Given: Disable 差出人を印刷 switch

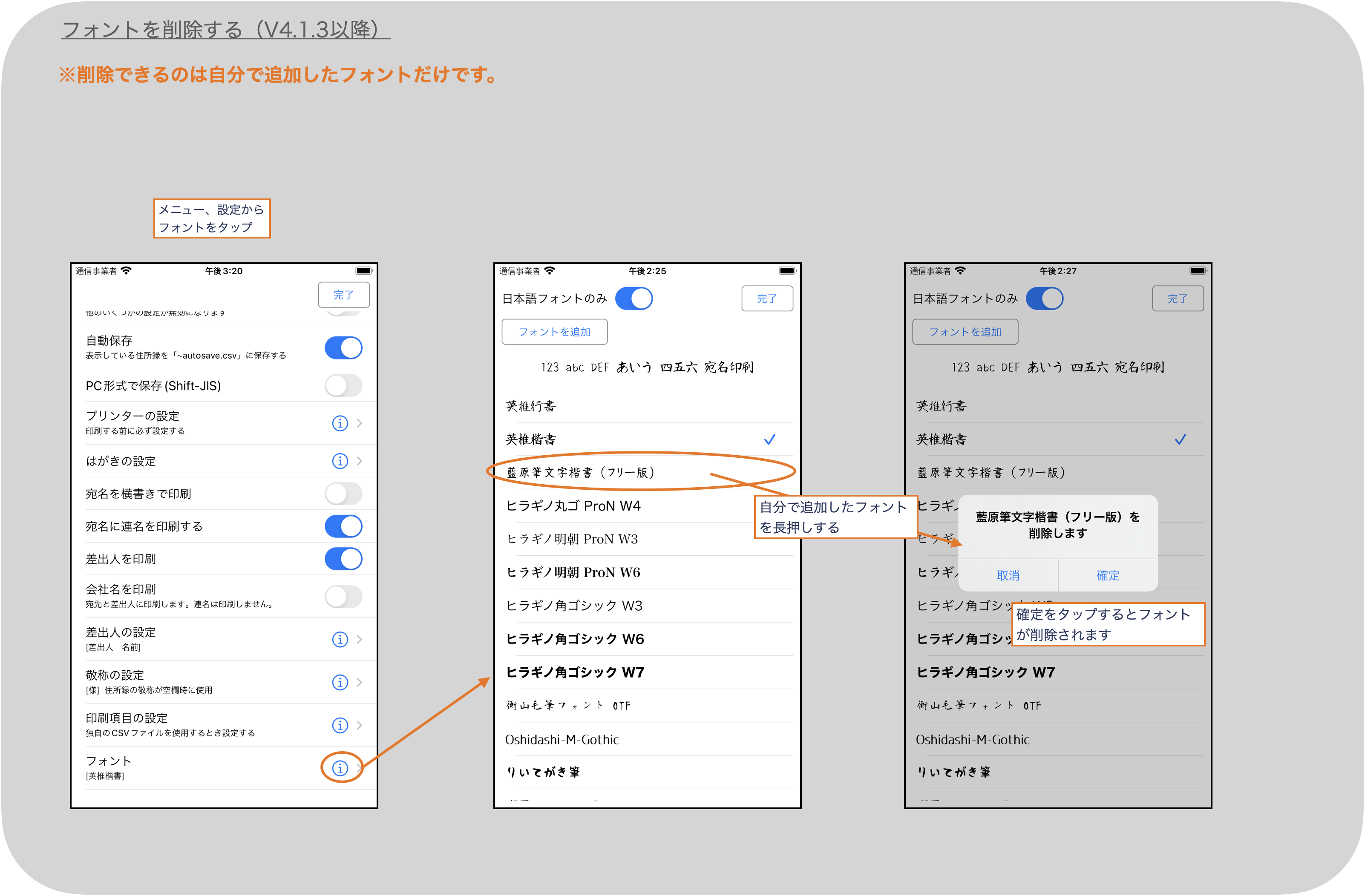Looking at the screenshot, I should [x=343, y=559].
